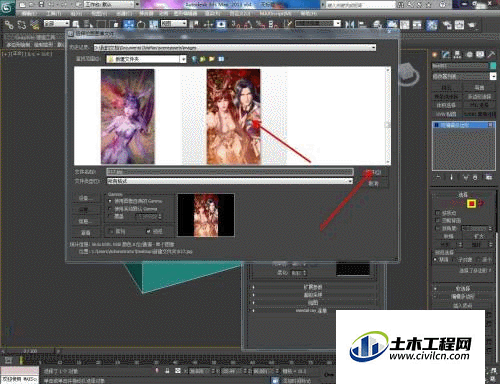Select first Gamma radio option in dialog
This screenshot has height=384, width=500.
coord(110,201)
